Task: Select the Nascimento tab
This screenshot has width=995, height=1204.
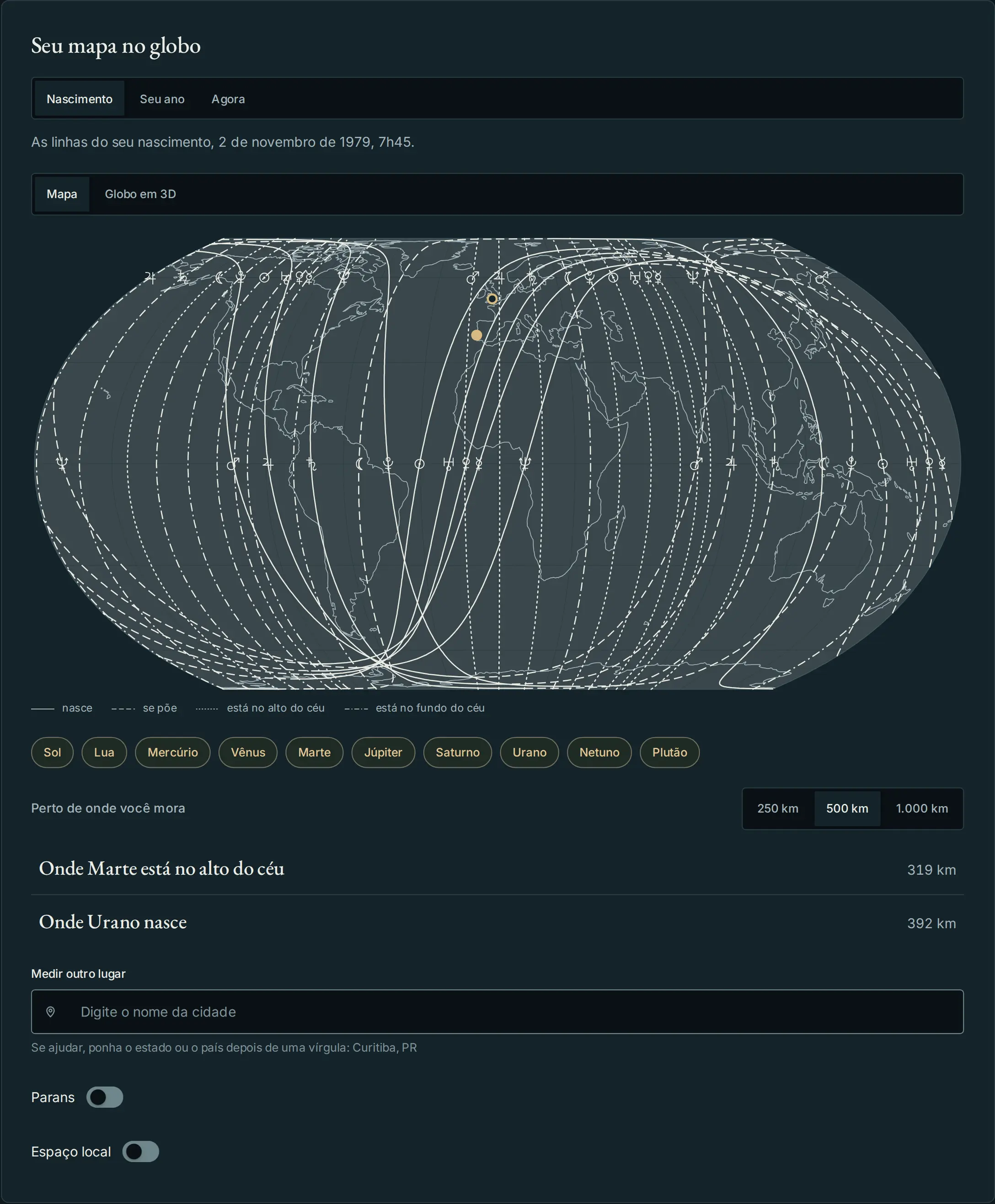Action: coord(79,99)
